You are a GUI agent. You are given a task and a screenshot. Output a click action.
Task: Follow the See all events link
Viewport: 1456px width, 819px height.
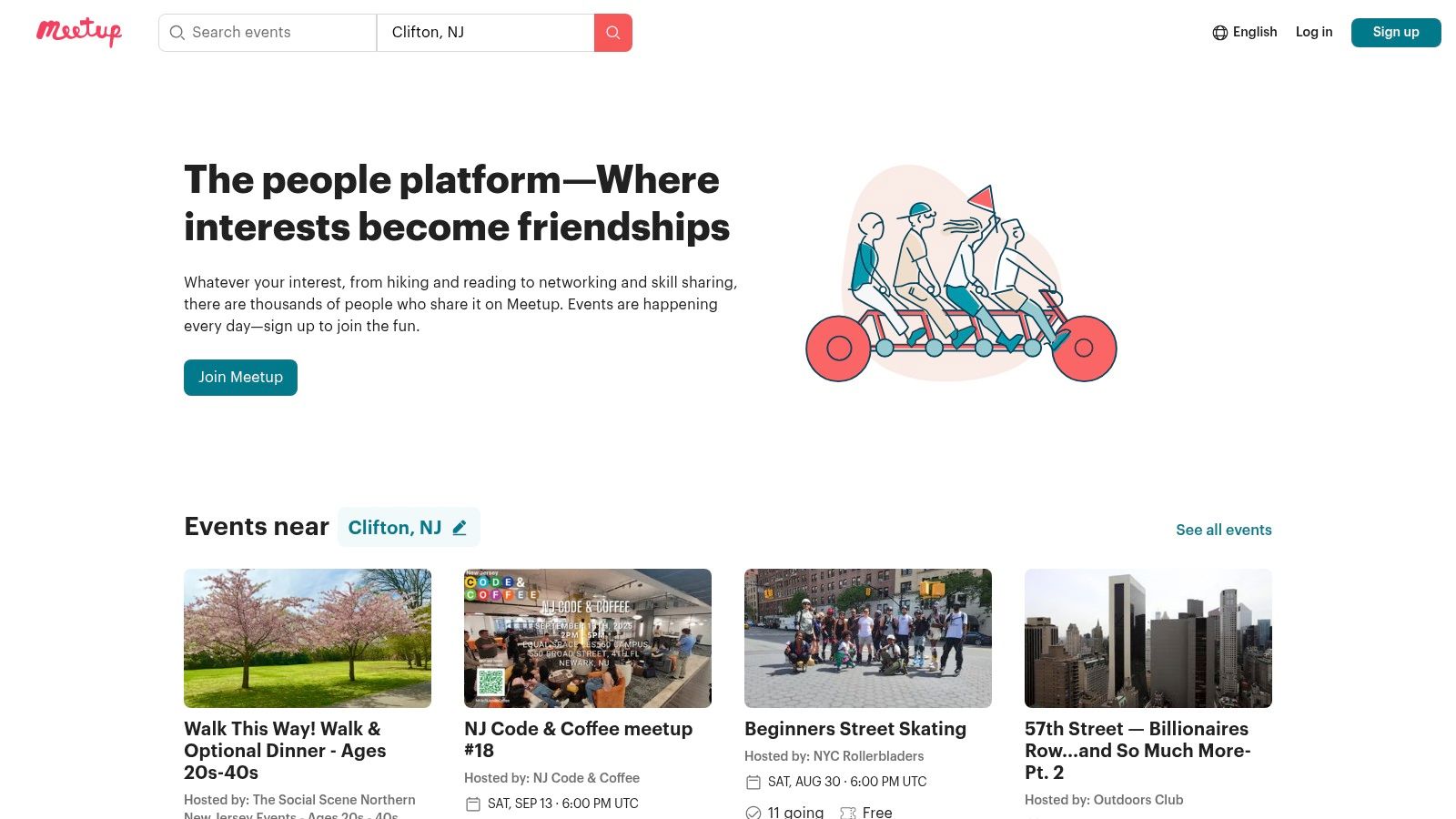[x=1223, y=530]
